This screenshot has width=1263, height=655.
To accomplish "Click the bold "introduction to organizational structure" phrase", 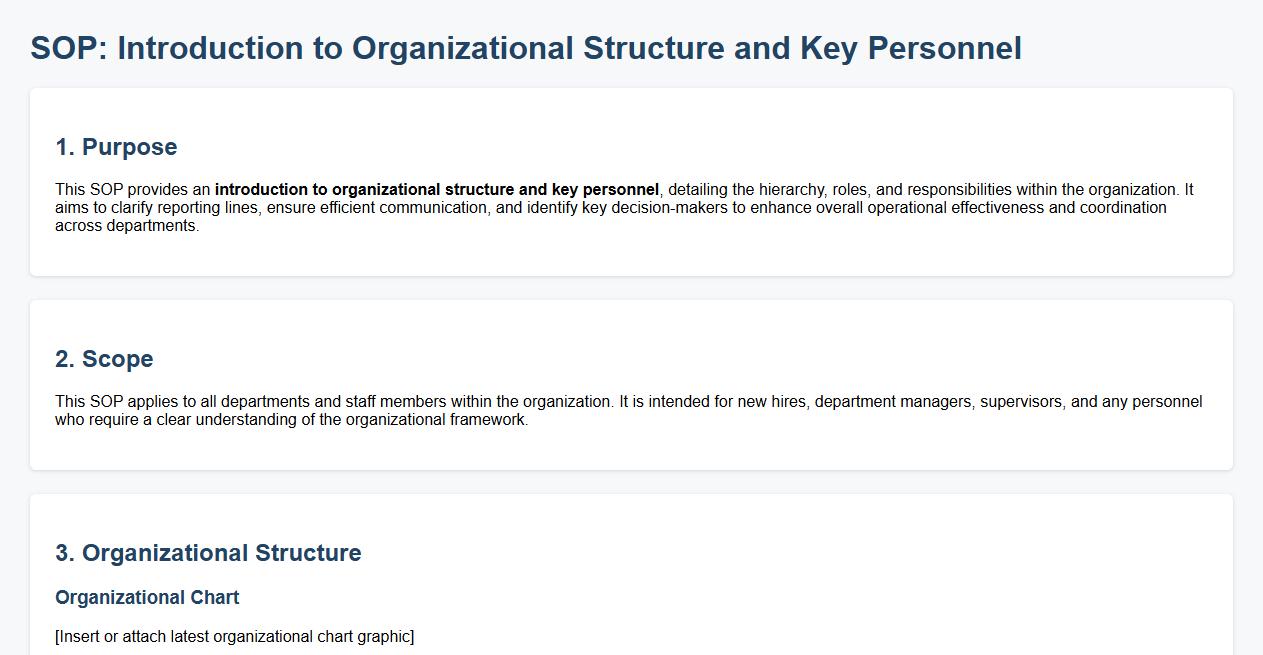I will click(366, 190).
